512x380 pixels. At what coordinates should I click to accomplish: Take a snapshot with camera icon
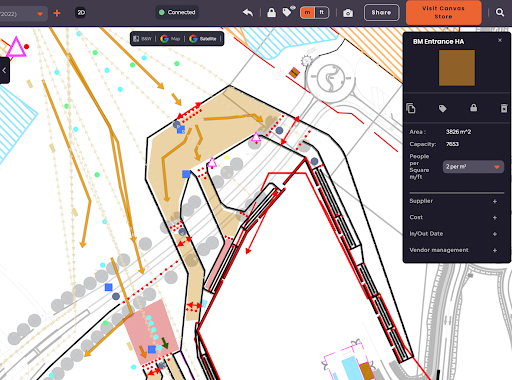click(x=348, y=13)
